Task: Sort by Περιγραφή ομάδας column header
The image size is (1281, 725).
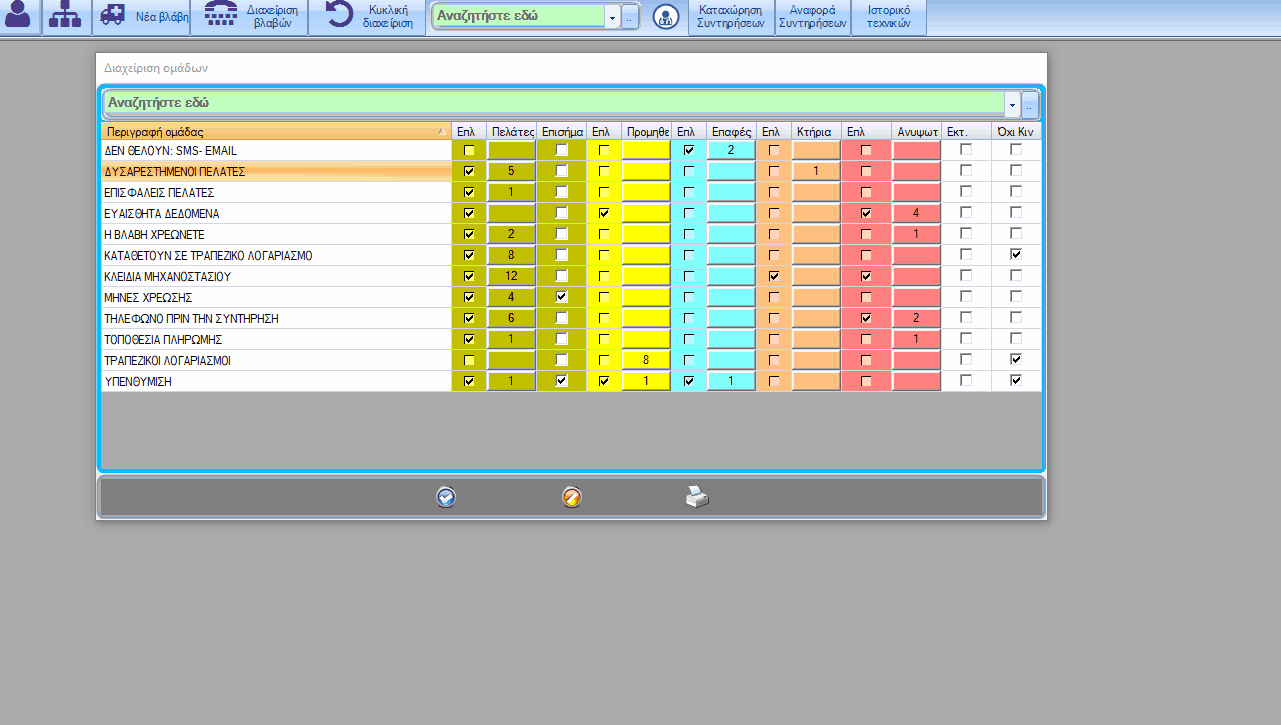Action: coord(275,131)
